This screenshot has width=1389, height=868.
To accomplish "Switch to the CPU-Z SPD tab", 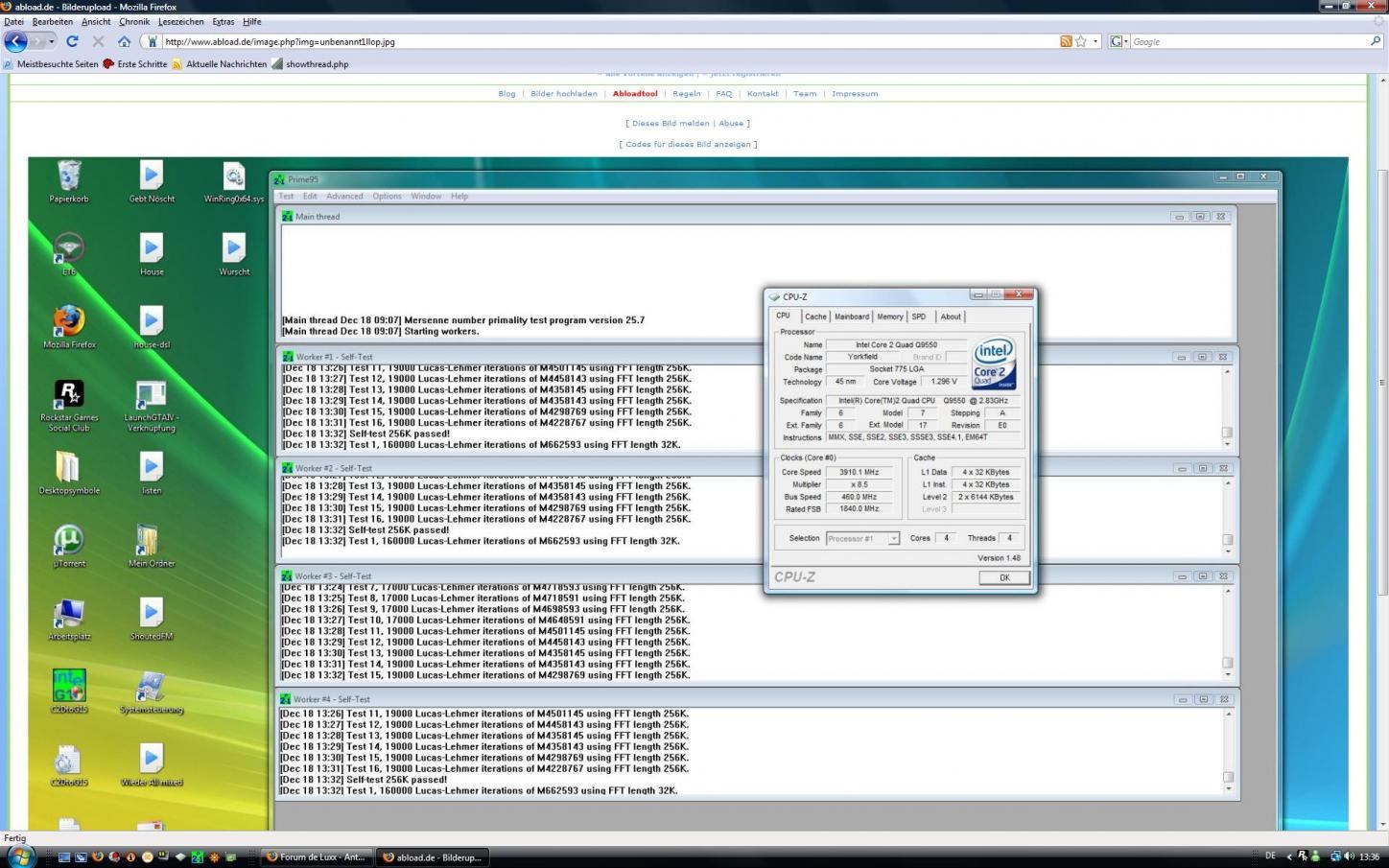I will [x=919, y=317].
